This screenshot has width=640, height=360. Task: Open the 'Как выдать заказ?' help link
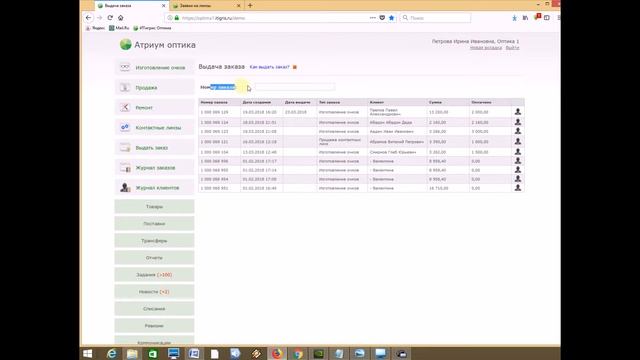pyautogui.click(x=269, y=67)
